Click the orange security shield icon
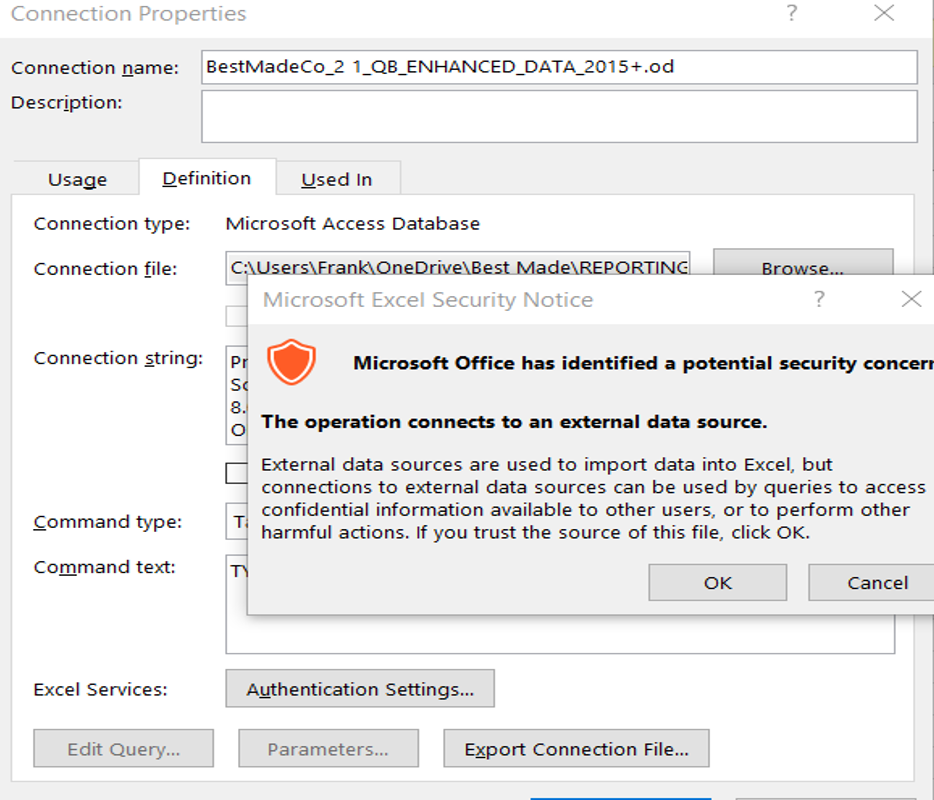 coord(291,362)
